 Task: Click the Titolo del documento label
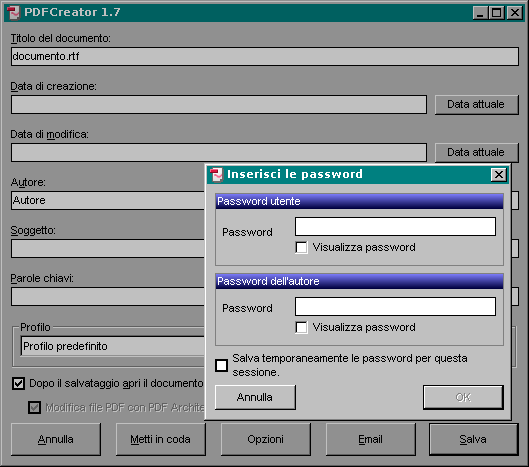click(60, 38)
